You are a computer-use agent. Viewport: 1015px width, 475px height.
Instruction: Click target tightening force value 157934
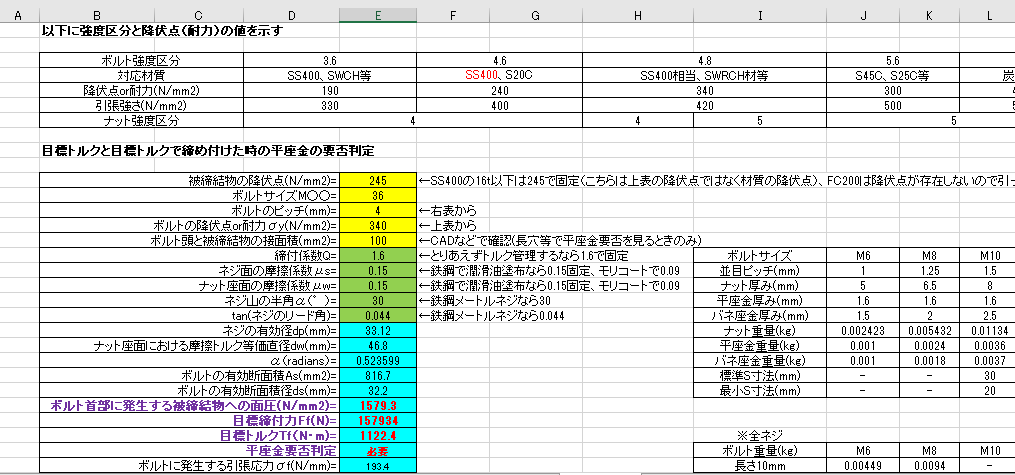click(378, 421)
